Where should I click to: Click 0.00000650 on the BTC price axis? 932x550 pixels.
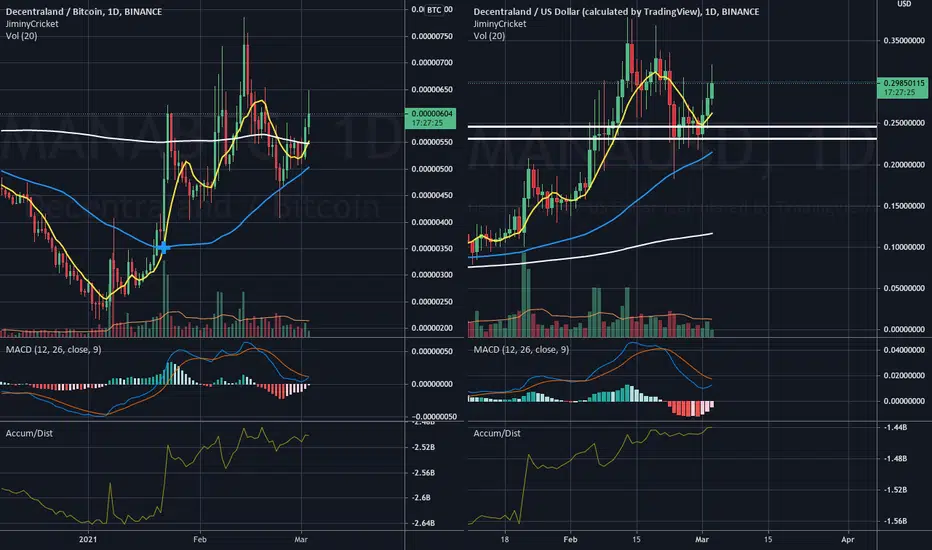click(x=432, y=90)
